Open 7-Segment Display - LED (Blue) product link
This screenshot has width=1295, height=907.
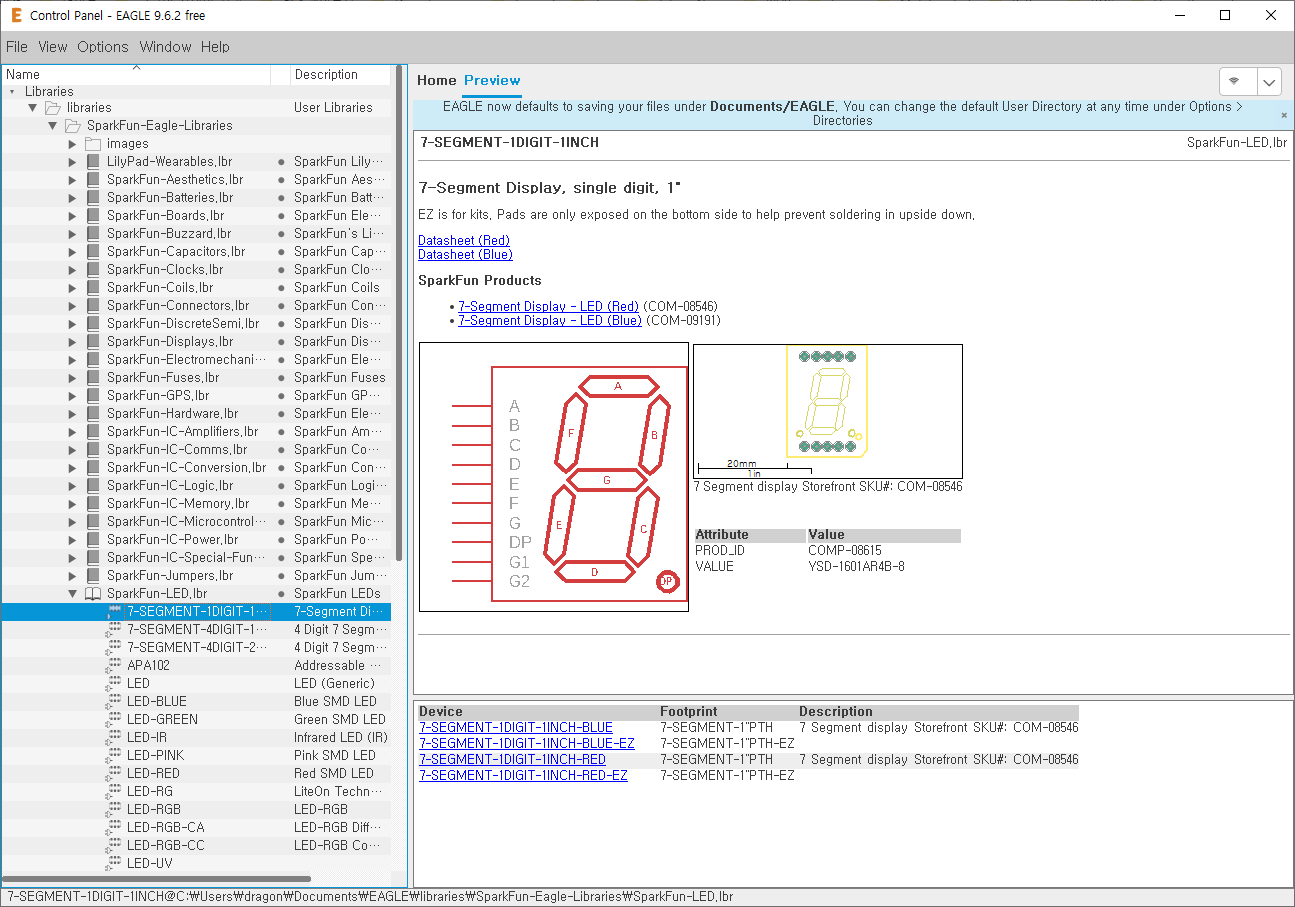tap(550, 320)
